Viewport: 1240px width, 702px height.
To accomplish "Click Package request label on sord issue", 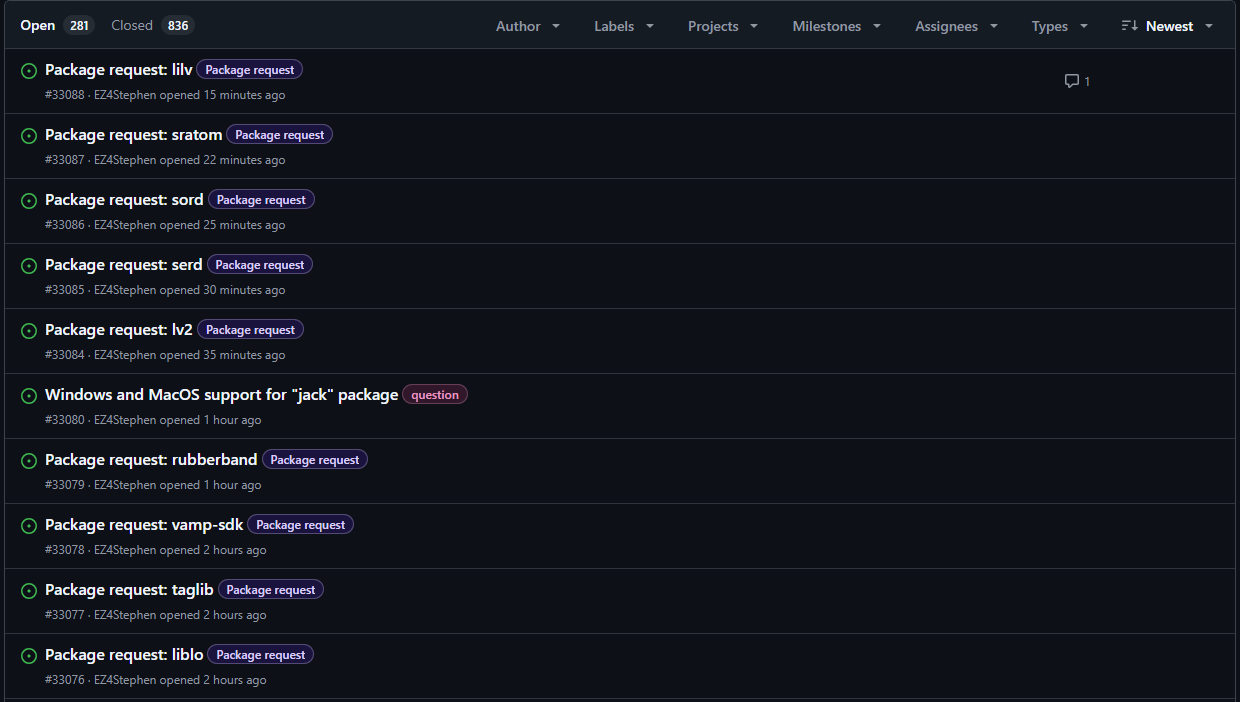I will pos(261,200).
